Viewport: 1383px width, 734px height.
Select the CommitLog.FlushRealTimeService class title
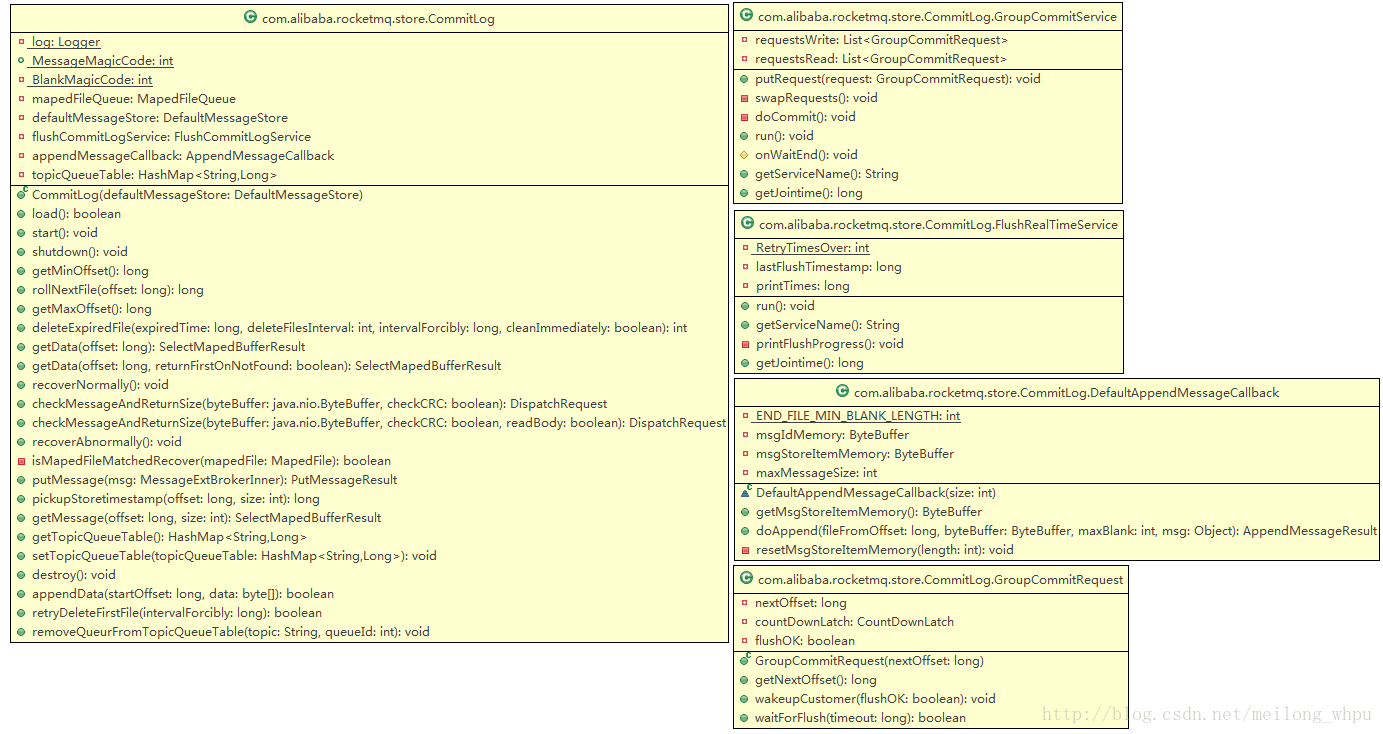tap(938, 224)
